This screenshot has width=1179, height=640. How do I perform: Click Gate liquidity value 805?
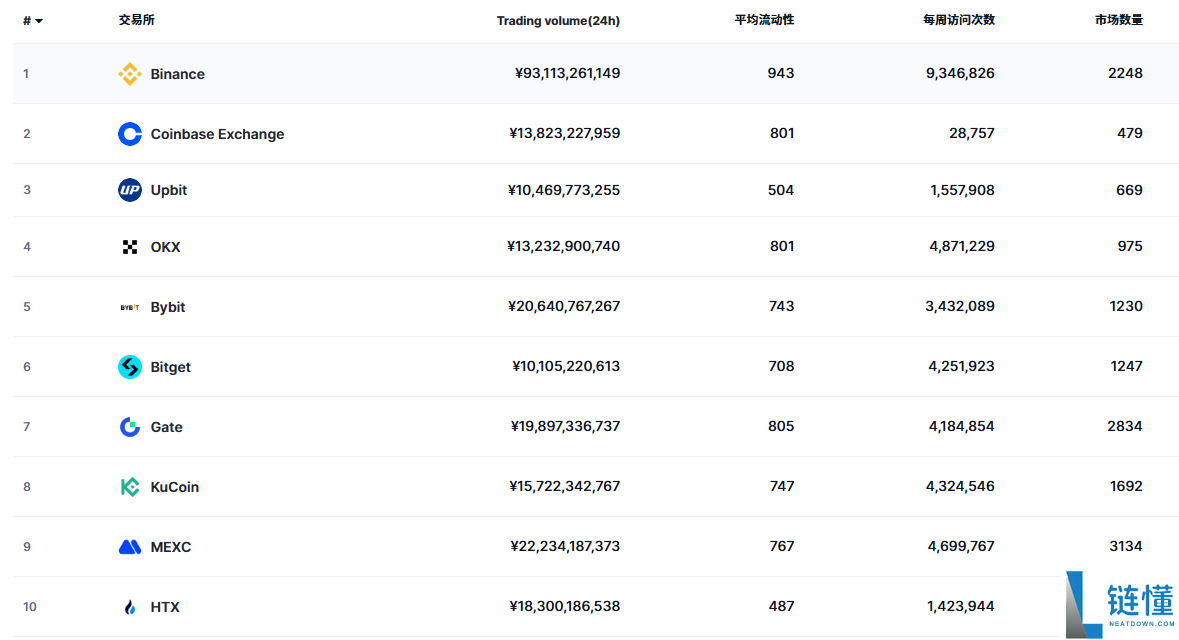780,426
